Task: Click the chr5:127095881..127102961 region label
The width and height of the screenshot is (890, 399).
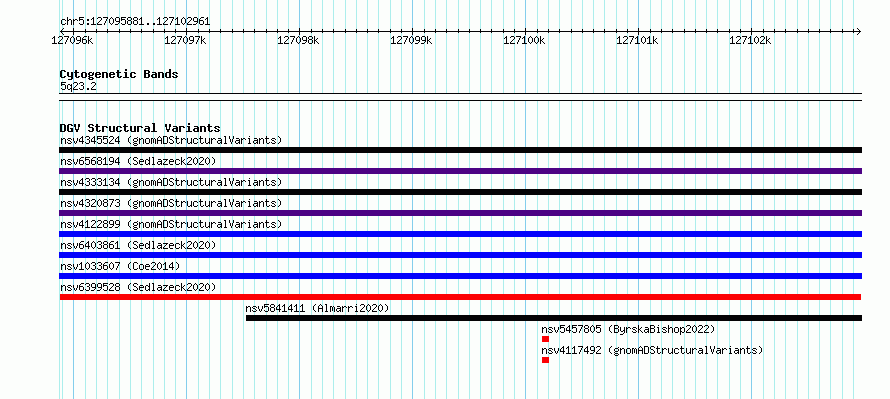Action: click(x=135, y=22)
